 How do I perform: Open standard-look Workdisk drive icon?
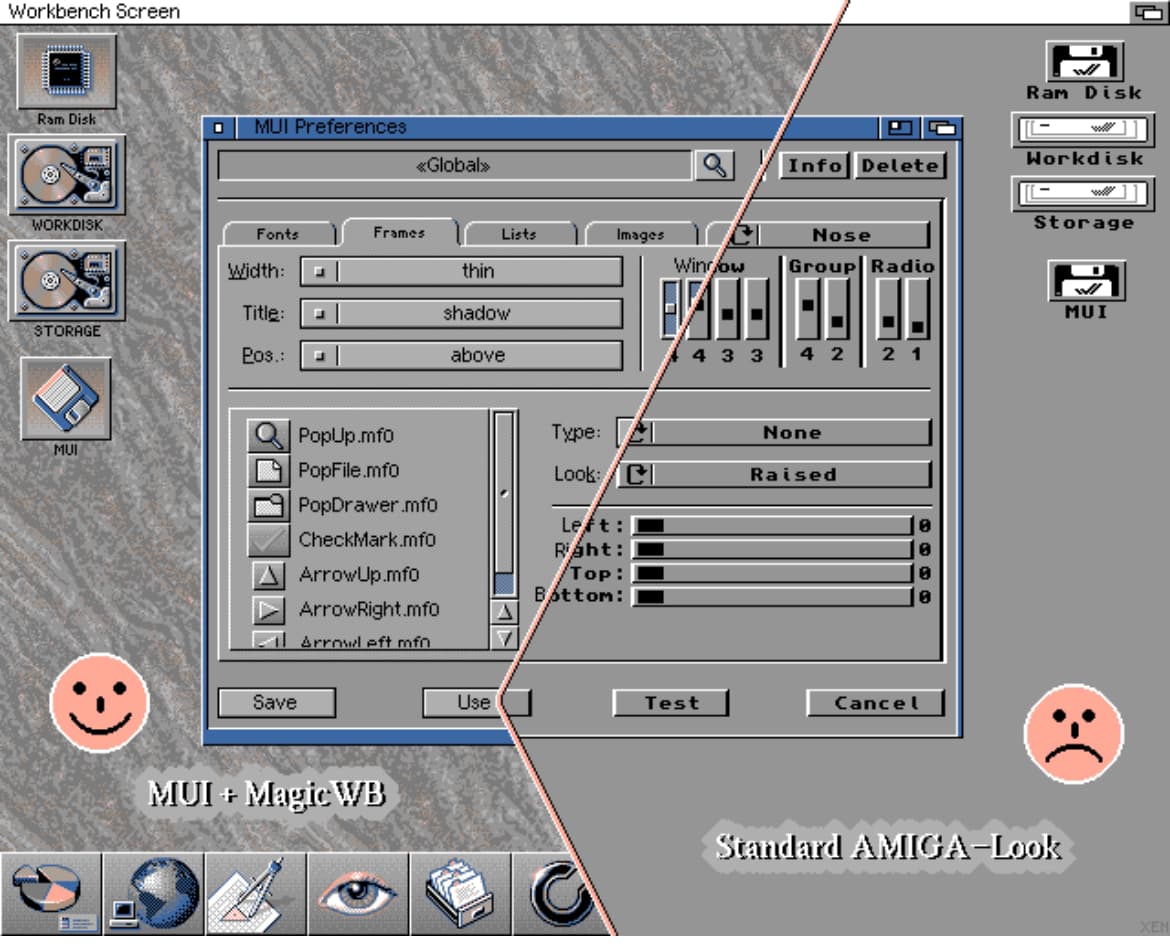coord(1083,130)
